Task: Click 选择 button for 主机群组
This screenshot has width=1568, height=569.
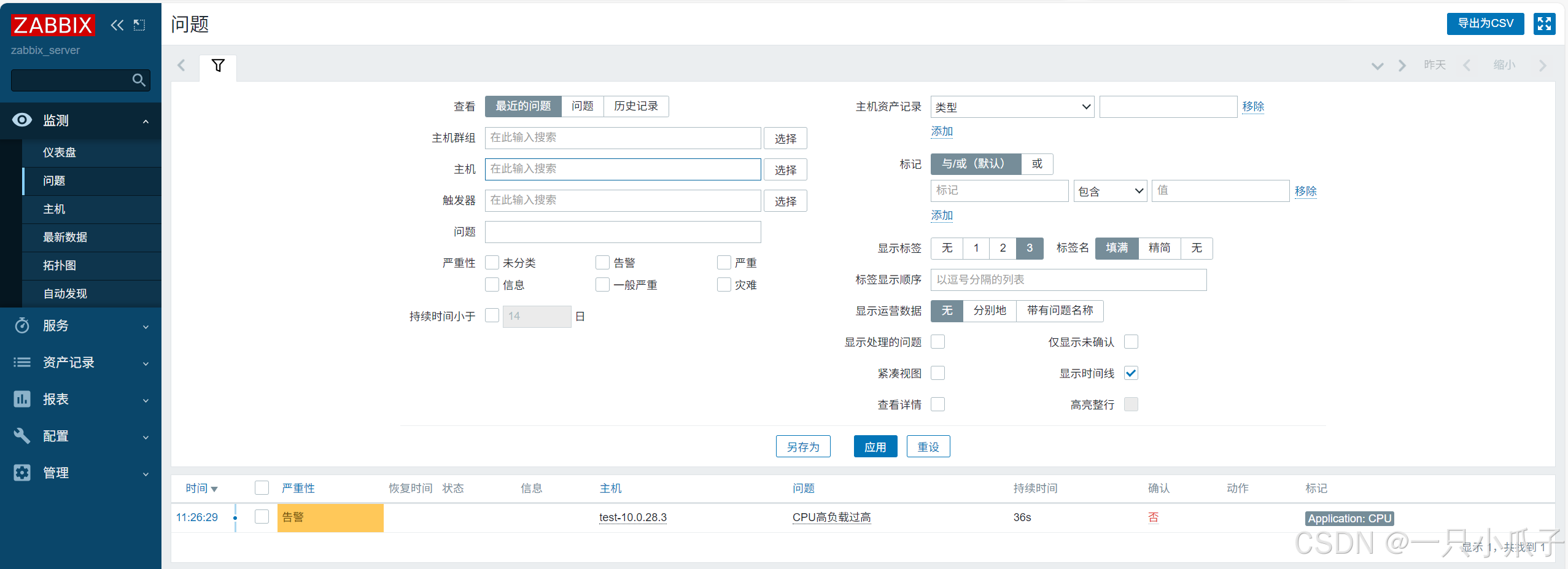Action: (x=785, y=138)
